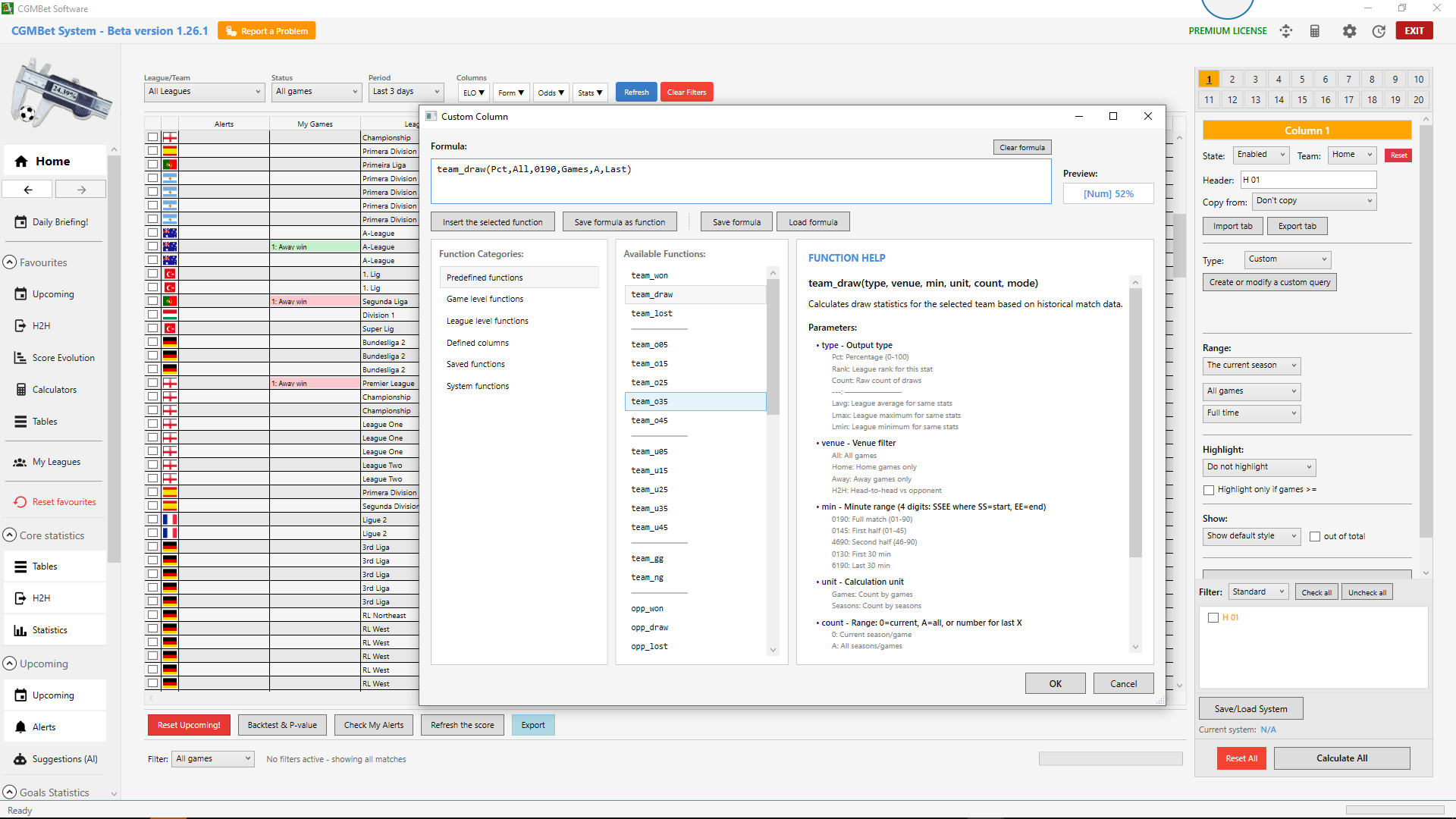Click inside the Formula text field
Viewport: 1456px width, 819px height.
(741, 180)
